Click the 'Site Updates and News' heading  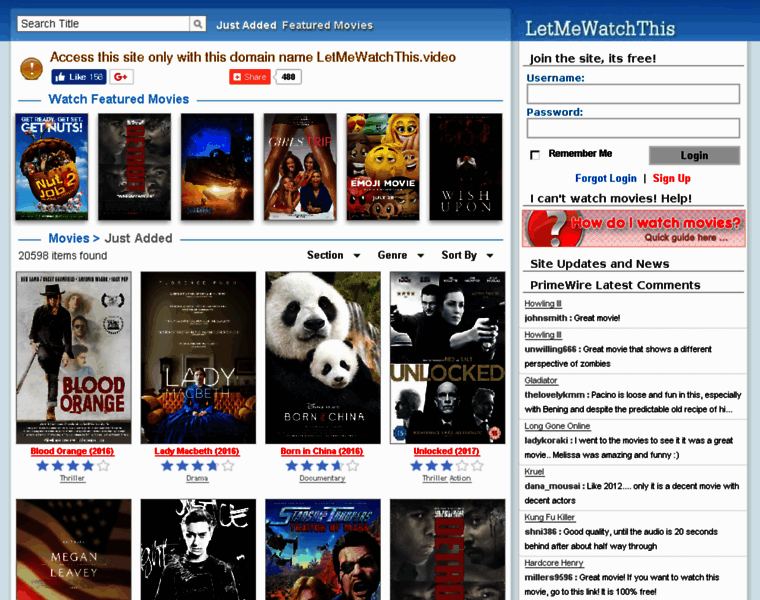click(600, 264)
